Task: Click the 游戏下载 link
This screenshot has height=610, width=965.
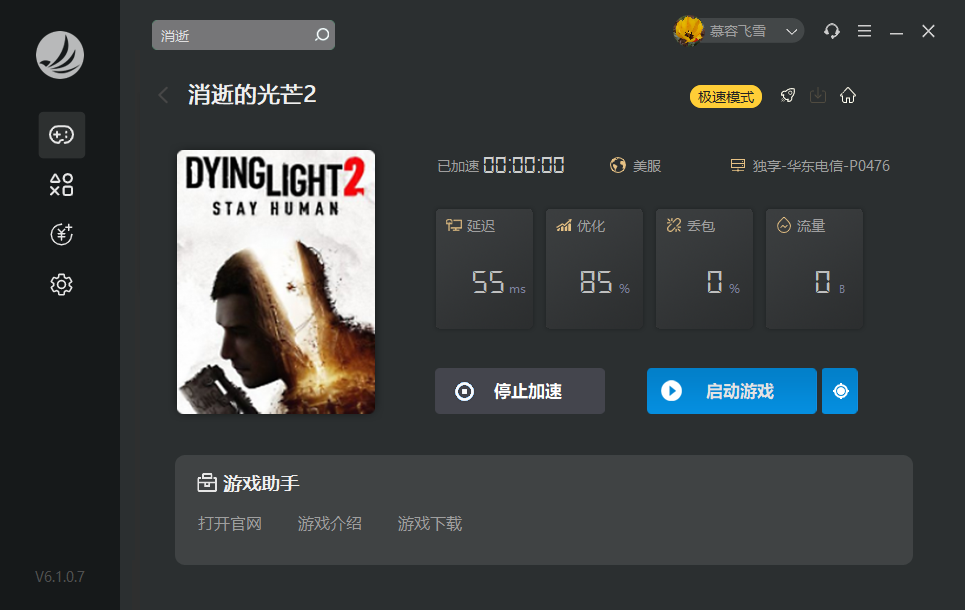Action: [x=430, y=524]
